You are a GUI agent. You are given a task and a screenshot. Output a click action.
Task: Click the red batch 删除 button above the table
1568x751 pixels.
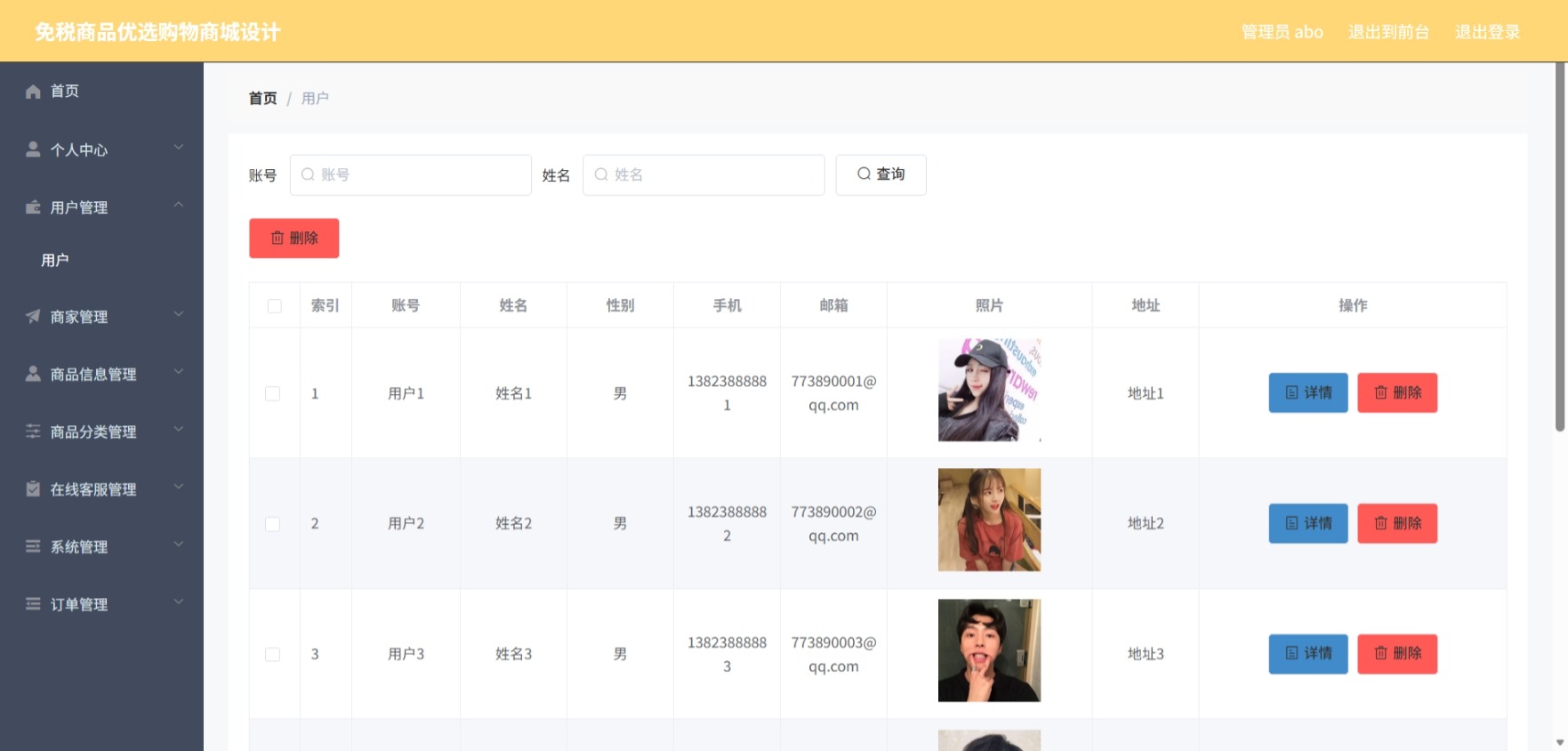point(294,238)
